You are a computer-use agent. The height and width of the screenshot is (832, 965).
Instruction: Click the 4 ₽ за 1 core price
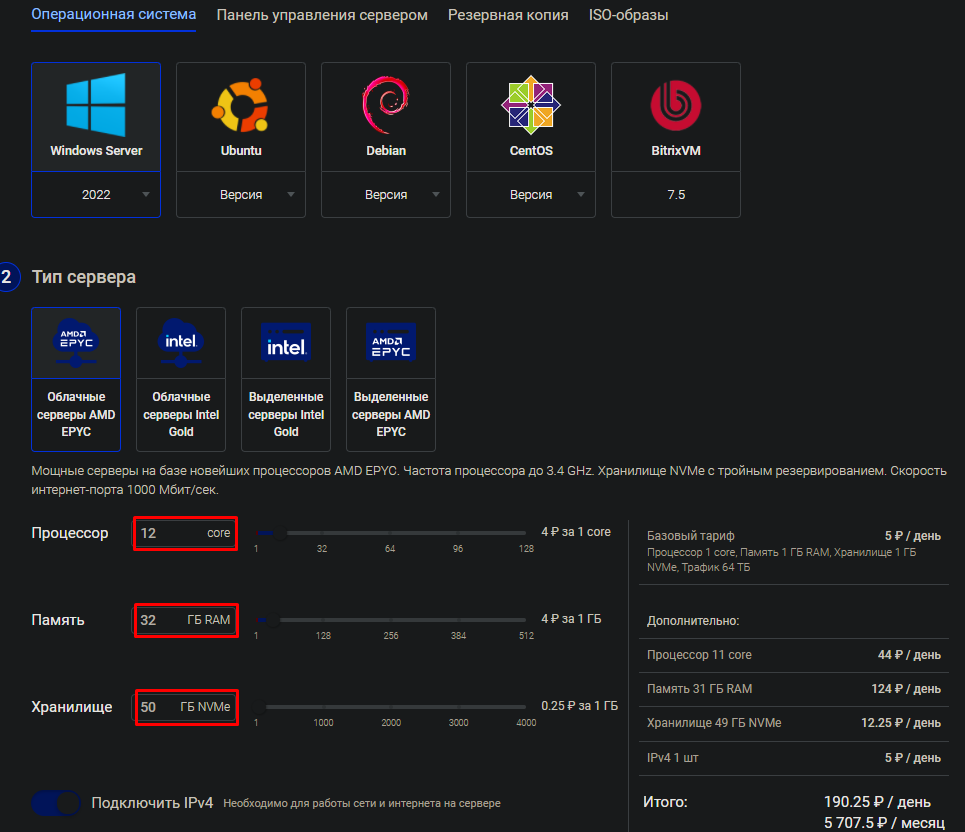(x=576, y=532)
